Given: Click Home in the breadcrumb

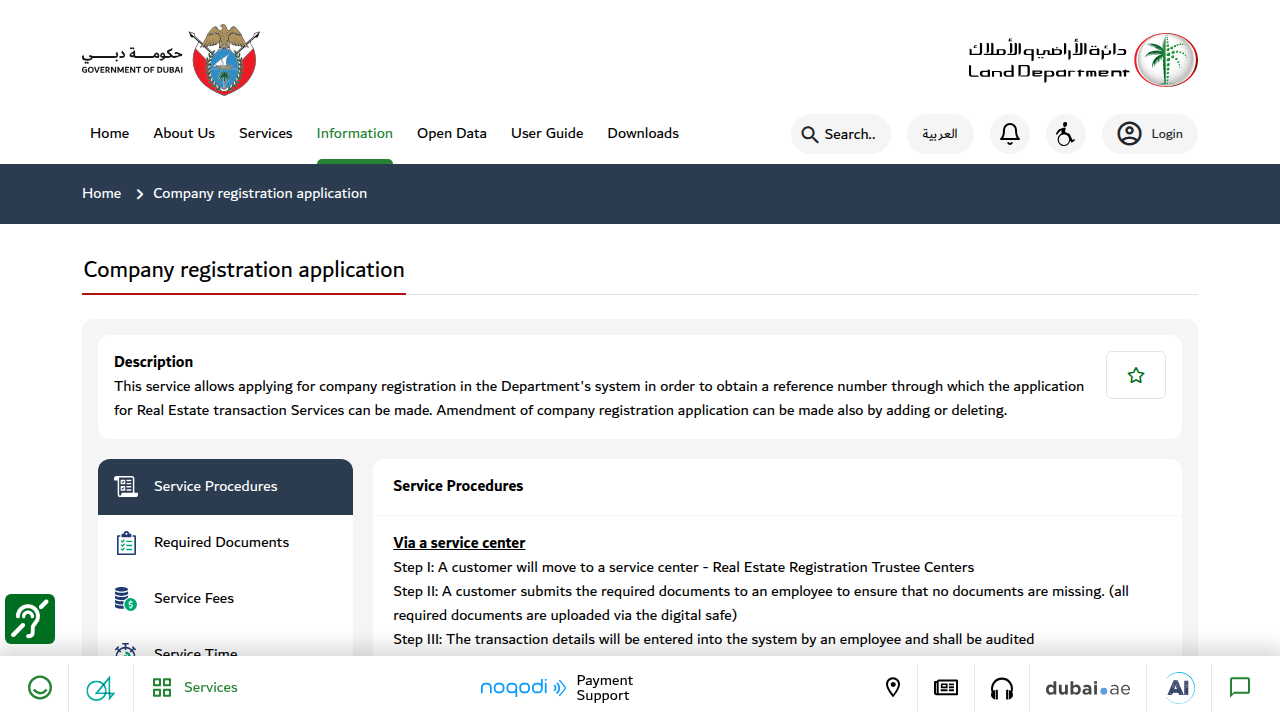Looking at the screenshot, I should (x=102, y=194).
